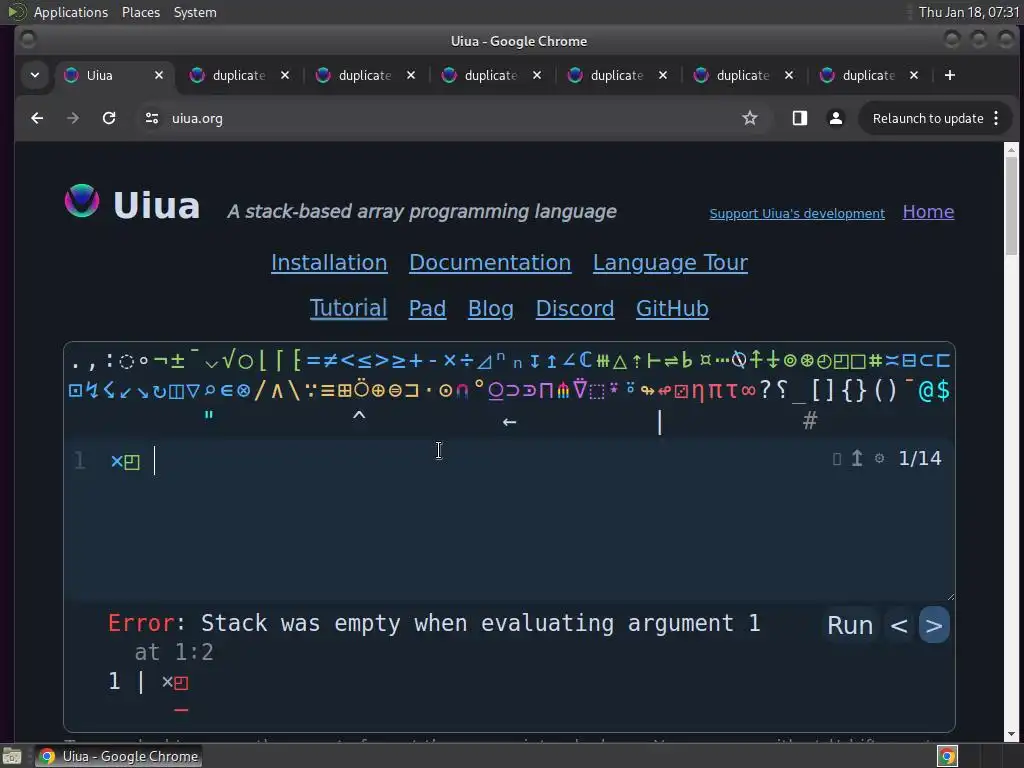
Task: Open the Places menu
Action: point(140,12)
